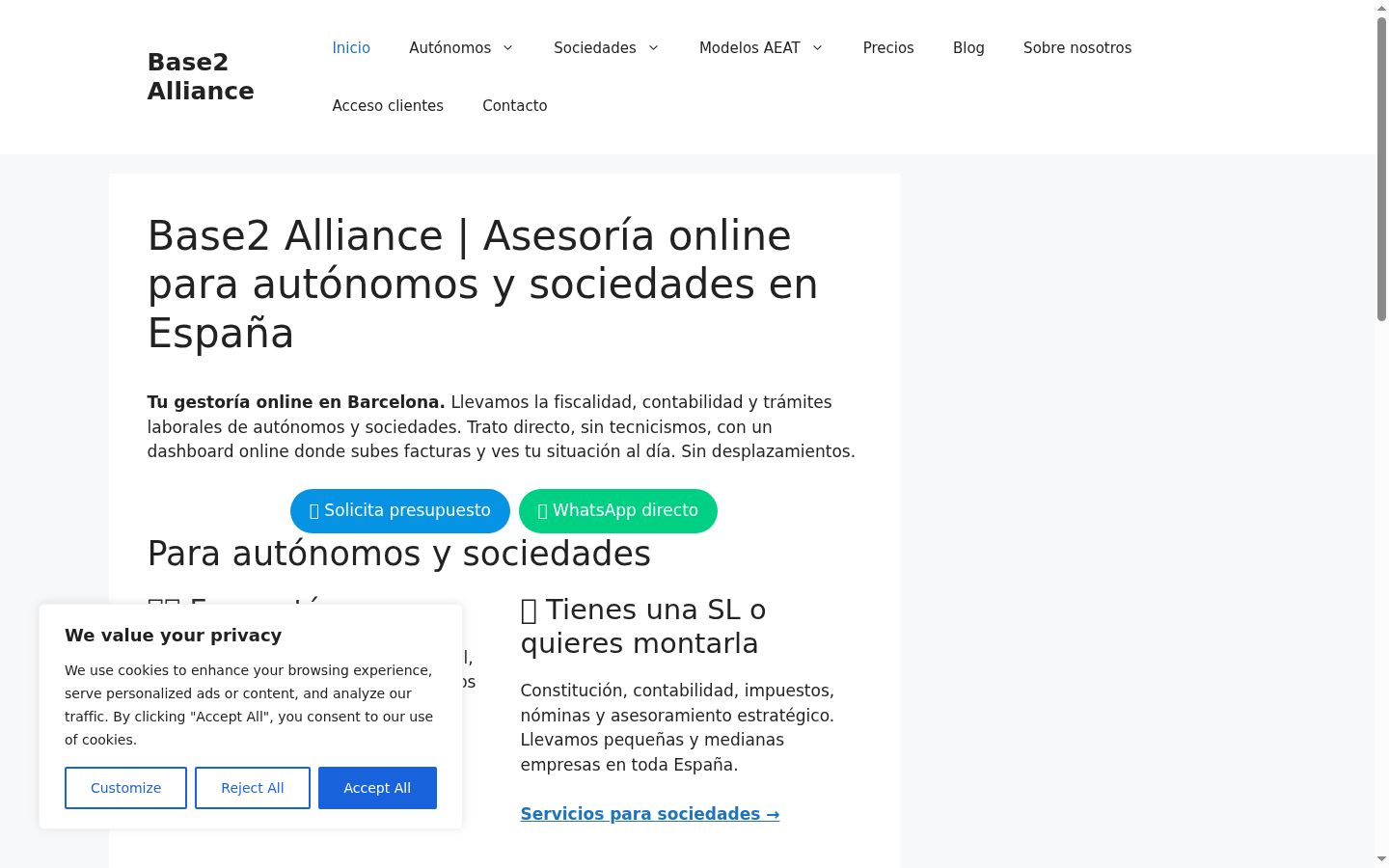Visit the Blog page

(x=968, y=48)
